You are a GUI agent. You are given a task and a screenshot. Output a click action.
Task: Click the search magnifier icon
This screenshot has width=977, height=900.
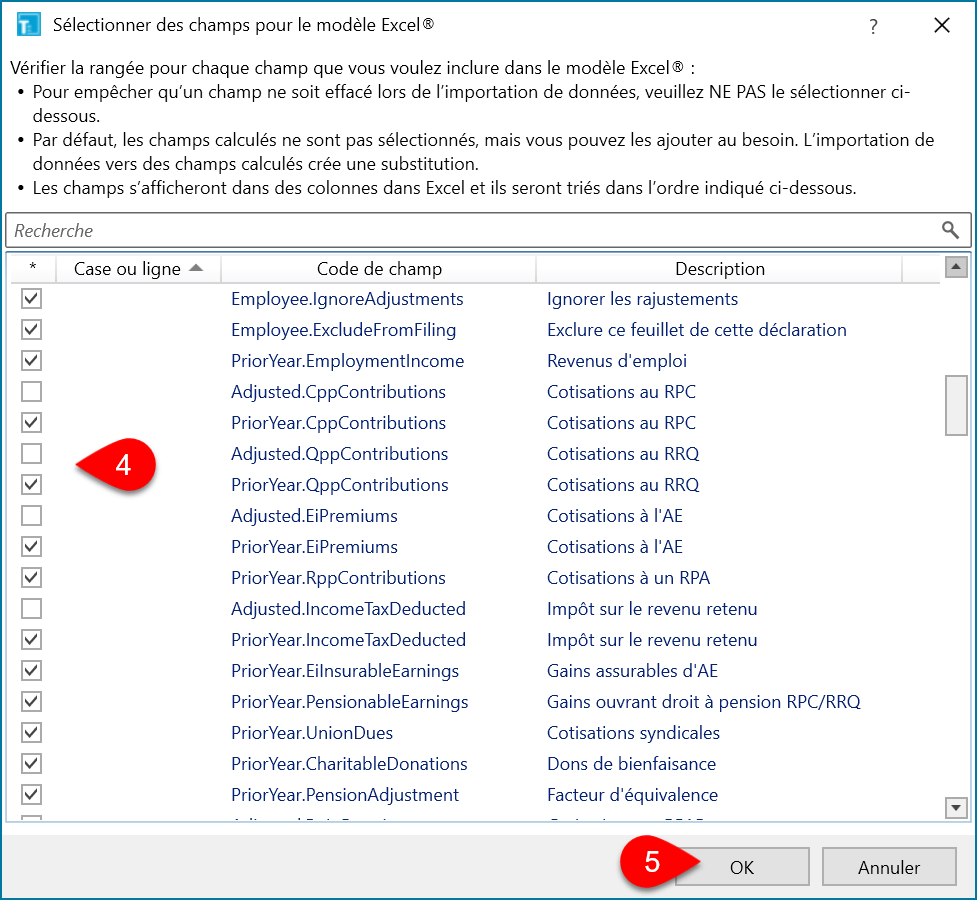(x=950, y=230)
